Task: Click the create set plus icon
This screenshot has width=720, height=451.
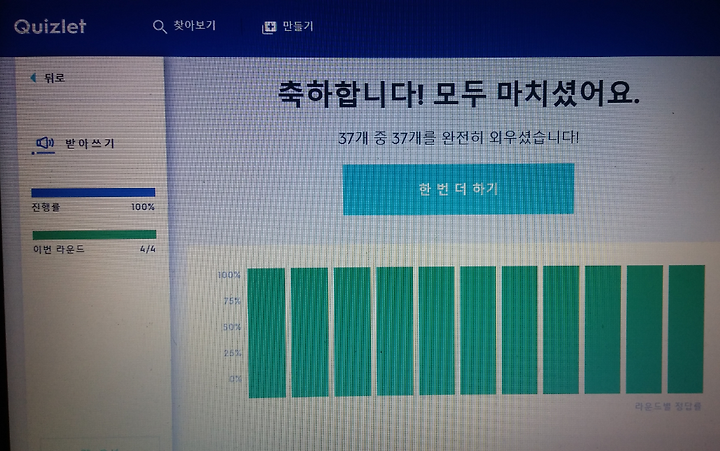Action: point(269,27)
